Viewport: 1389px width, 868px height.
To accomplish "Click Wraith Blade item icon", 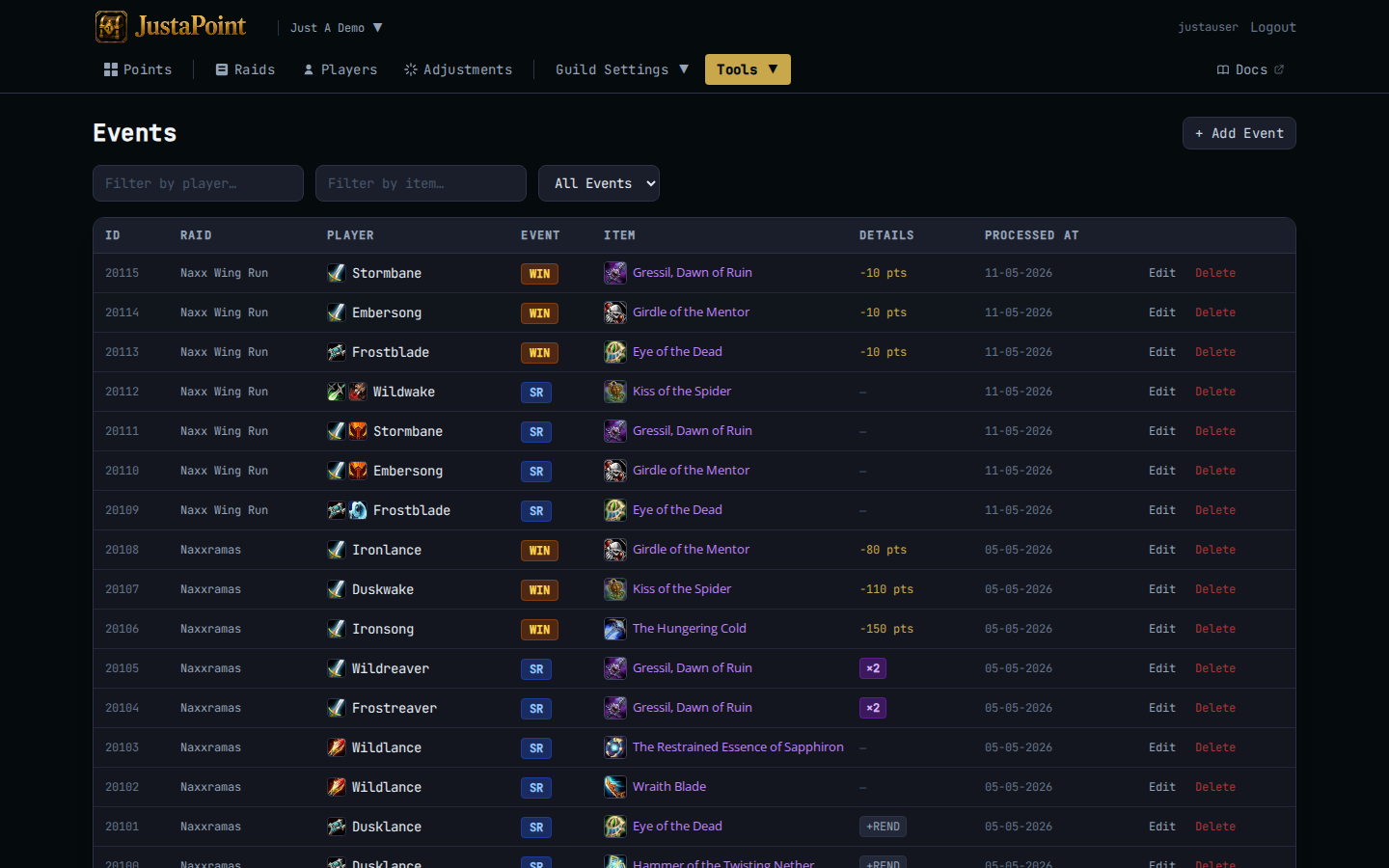I will coord(615,787).
